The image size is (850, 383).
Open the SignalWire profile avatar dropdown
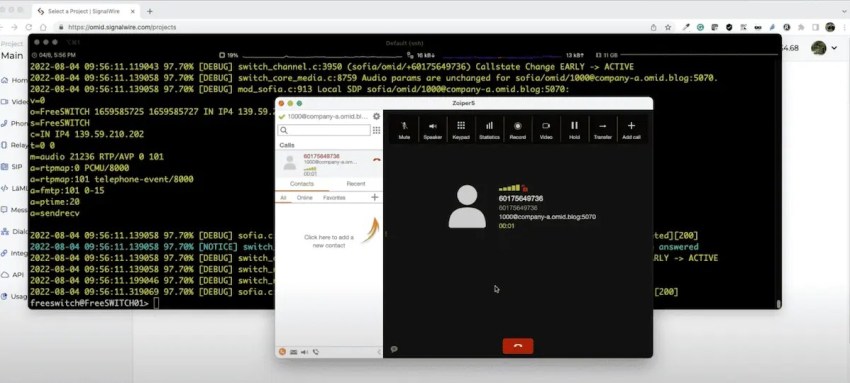823,48
